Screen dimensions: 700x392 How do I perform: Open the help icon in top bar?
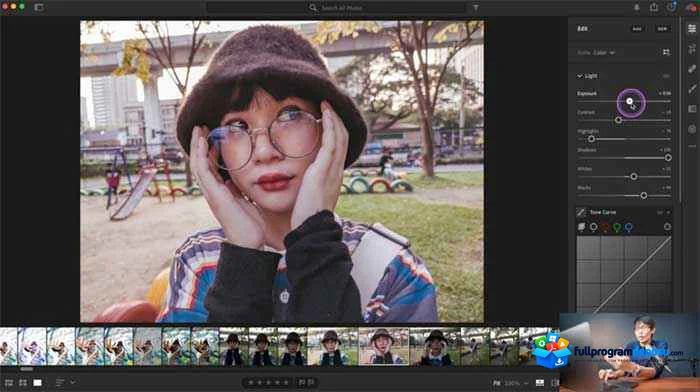pyautogui.click(x=671, y=7)
